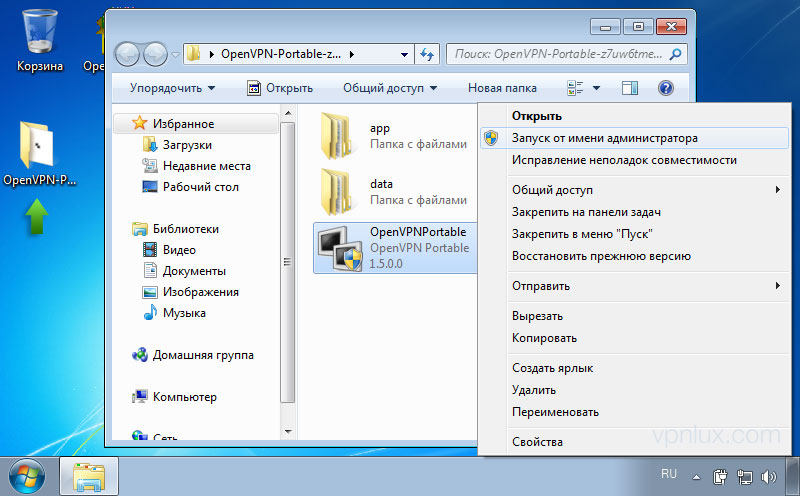Open the Windows Start button
The image size is (800, 496).
point(26,477)
